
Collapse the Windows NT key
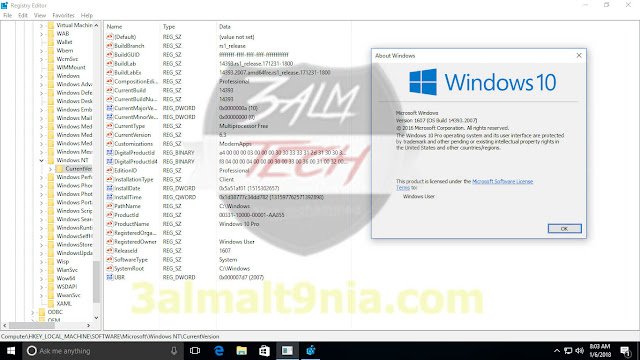(x=41, y=160)
